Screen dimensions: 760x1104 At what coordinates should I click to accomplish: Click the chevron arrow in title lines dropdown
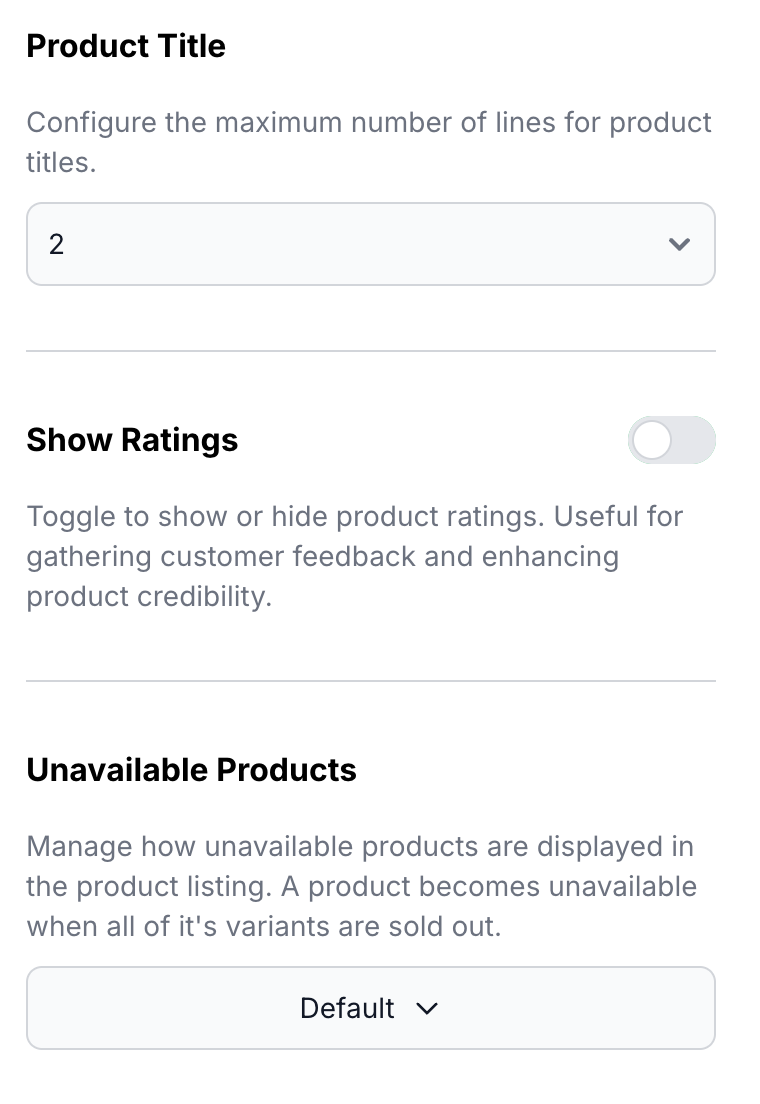pyautogui.click(x=679, y=244)
